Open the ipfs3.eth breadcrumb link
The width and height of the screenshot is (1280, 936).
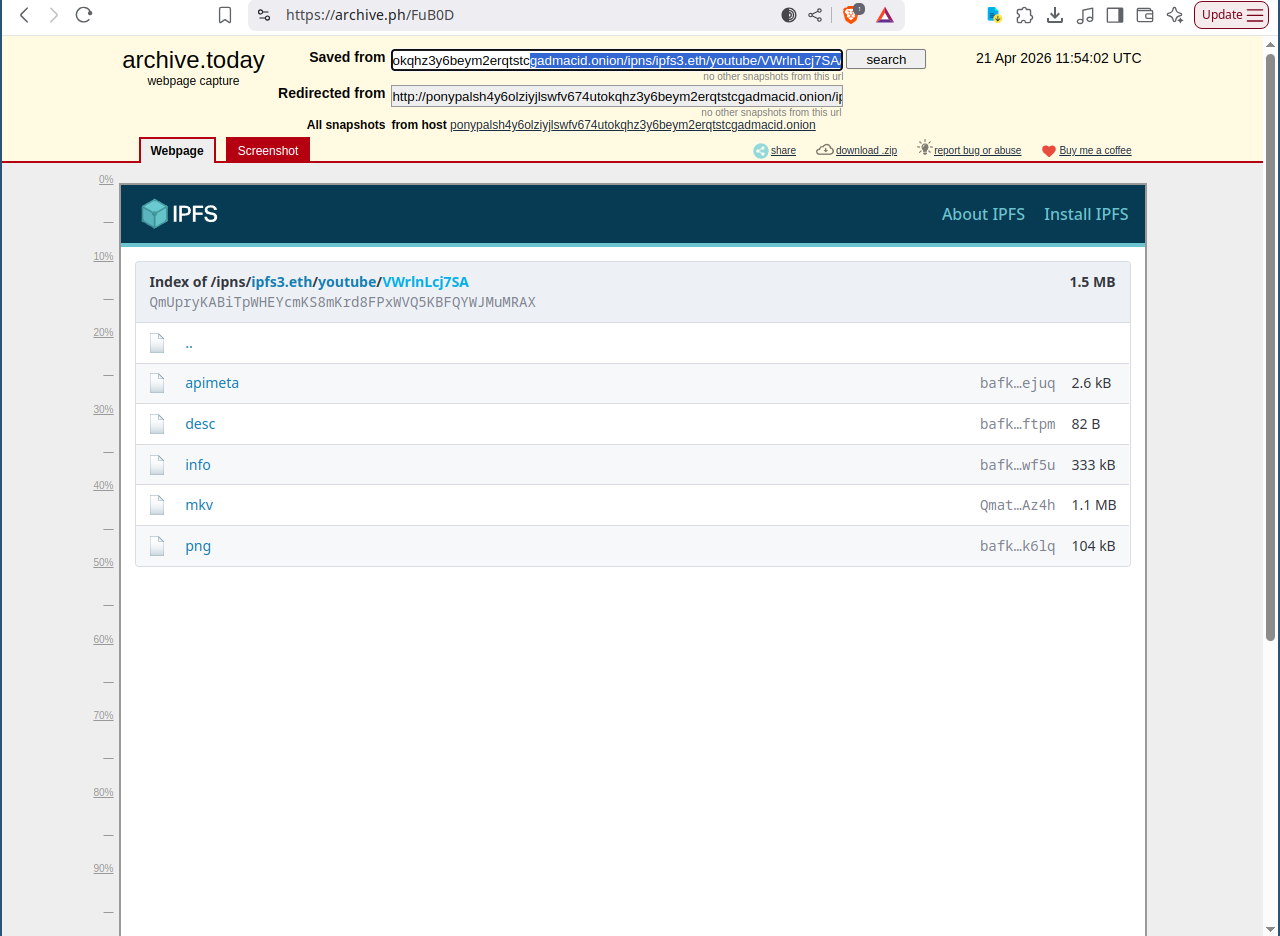[x=282, y=282]
